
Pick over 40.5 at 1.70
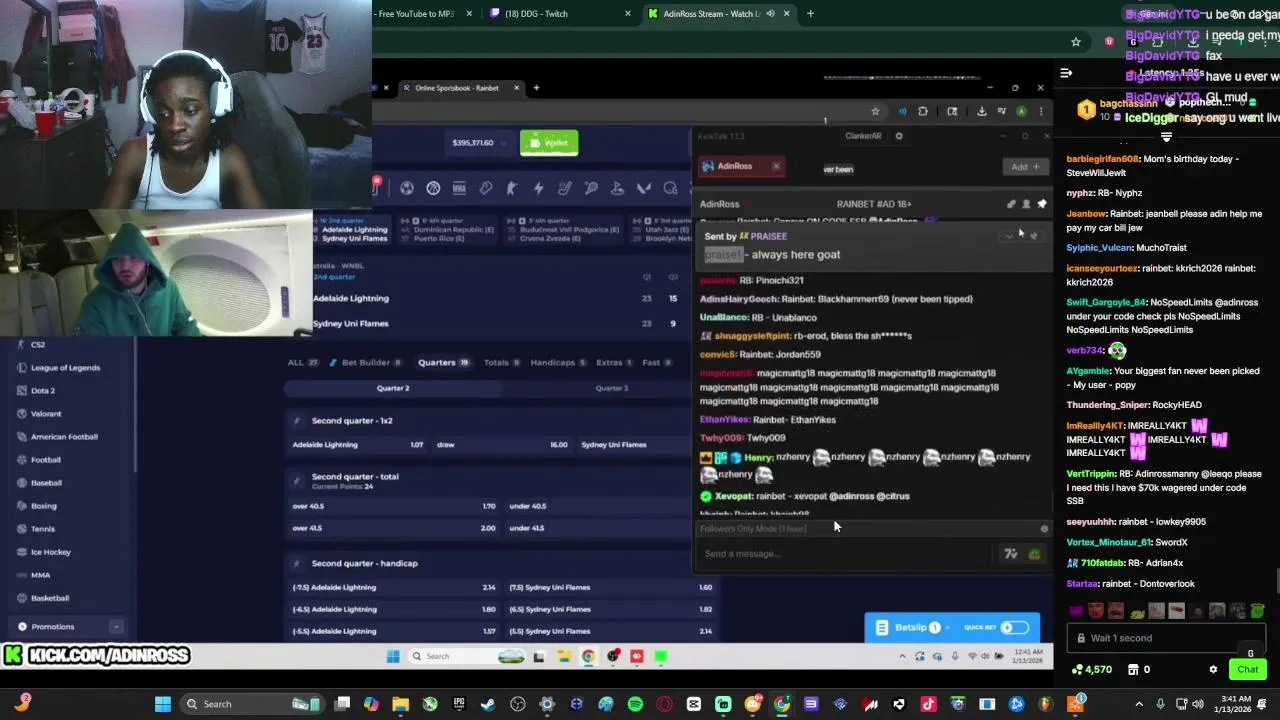click(393, 506)
